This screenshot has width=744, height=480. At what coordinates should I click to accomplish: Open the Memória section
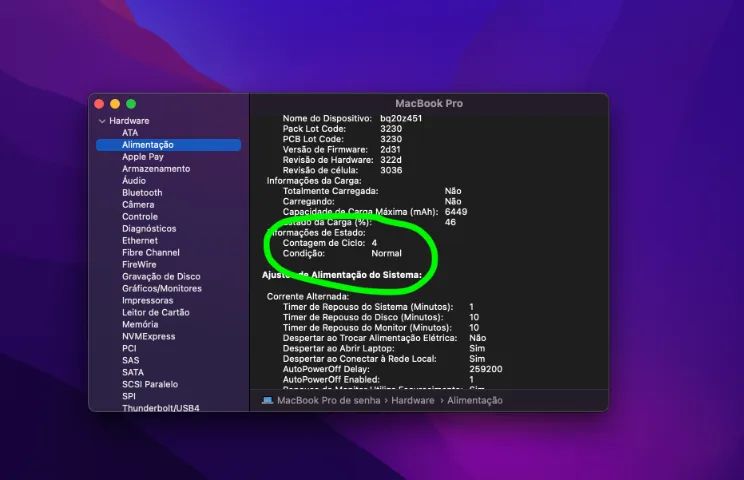pyautogui.click(x=140, y=324)
